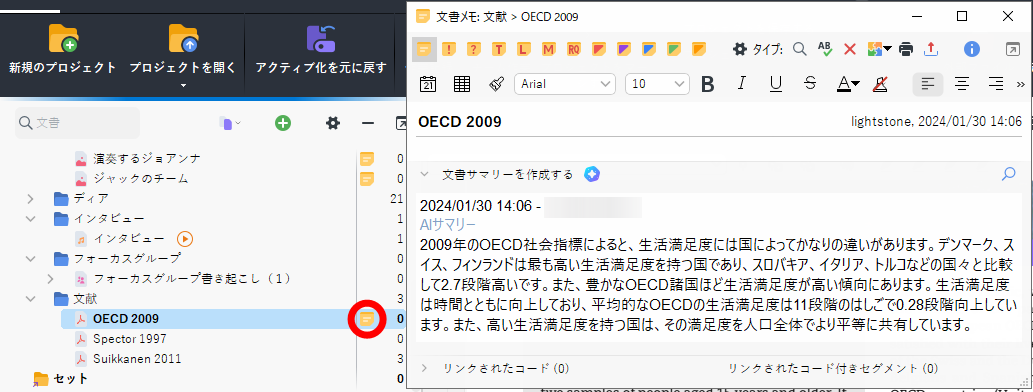Open the font size 10 dropdown
1033x392 pixels.
(657, 84)
